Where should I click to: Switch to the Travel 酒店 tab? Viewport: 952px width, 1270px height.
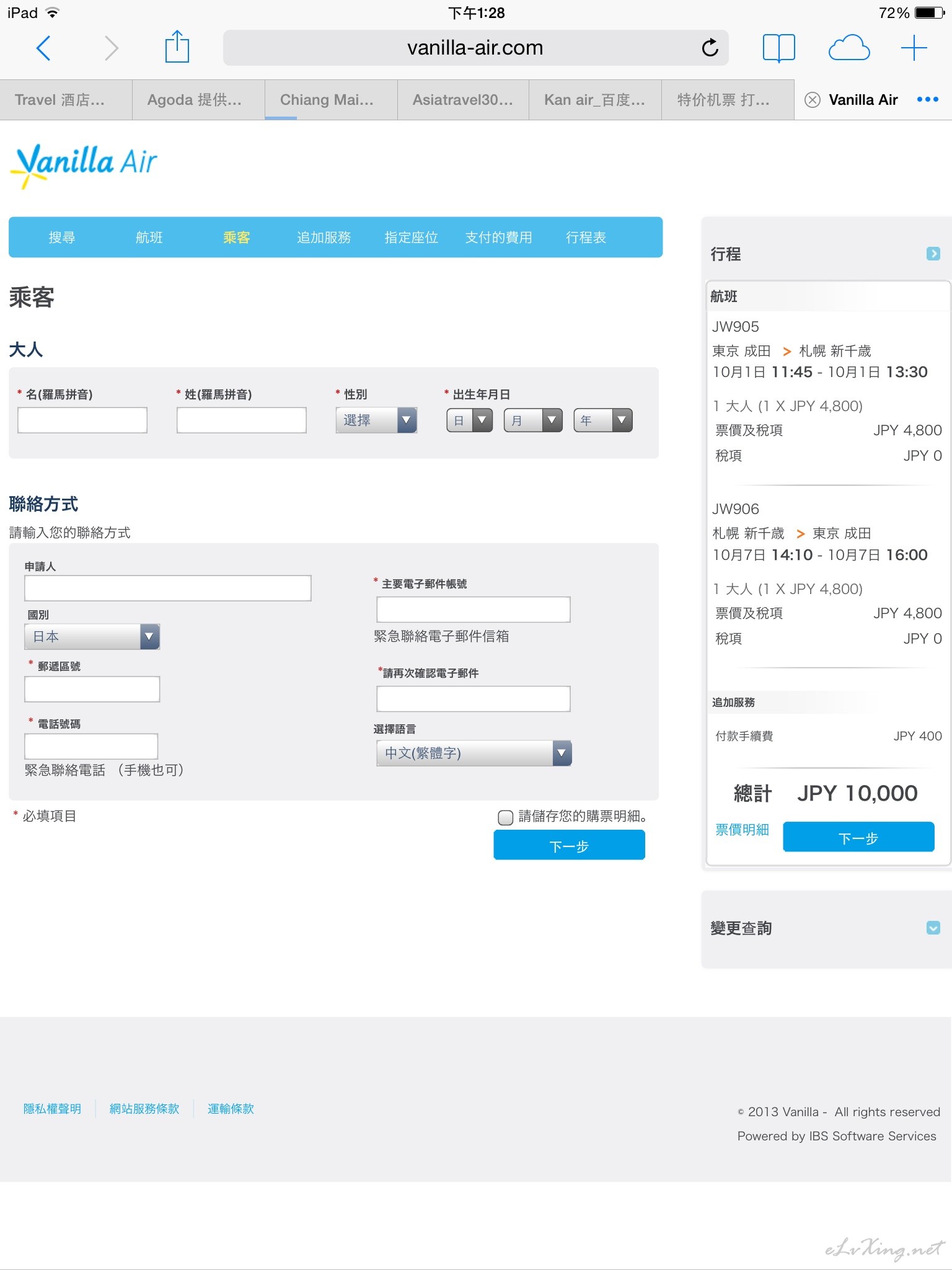click(x=66, y=100)
